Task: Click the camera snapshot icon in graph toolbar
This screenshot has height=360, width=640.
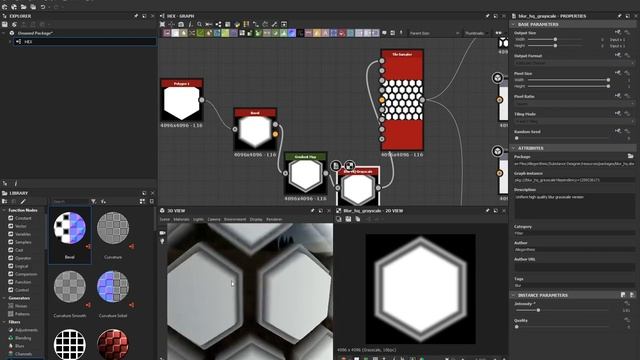Action: (x=181, y=24)
